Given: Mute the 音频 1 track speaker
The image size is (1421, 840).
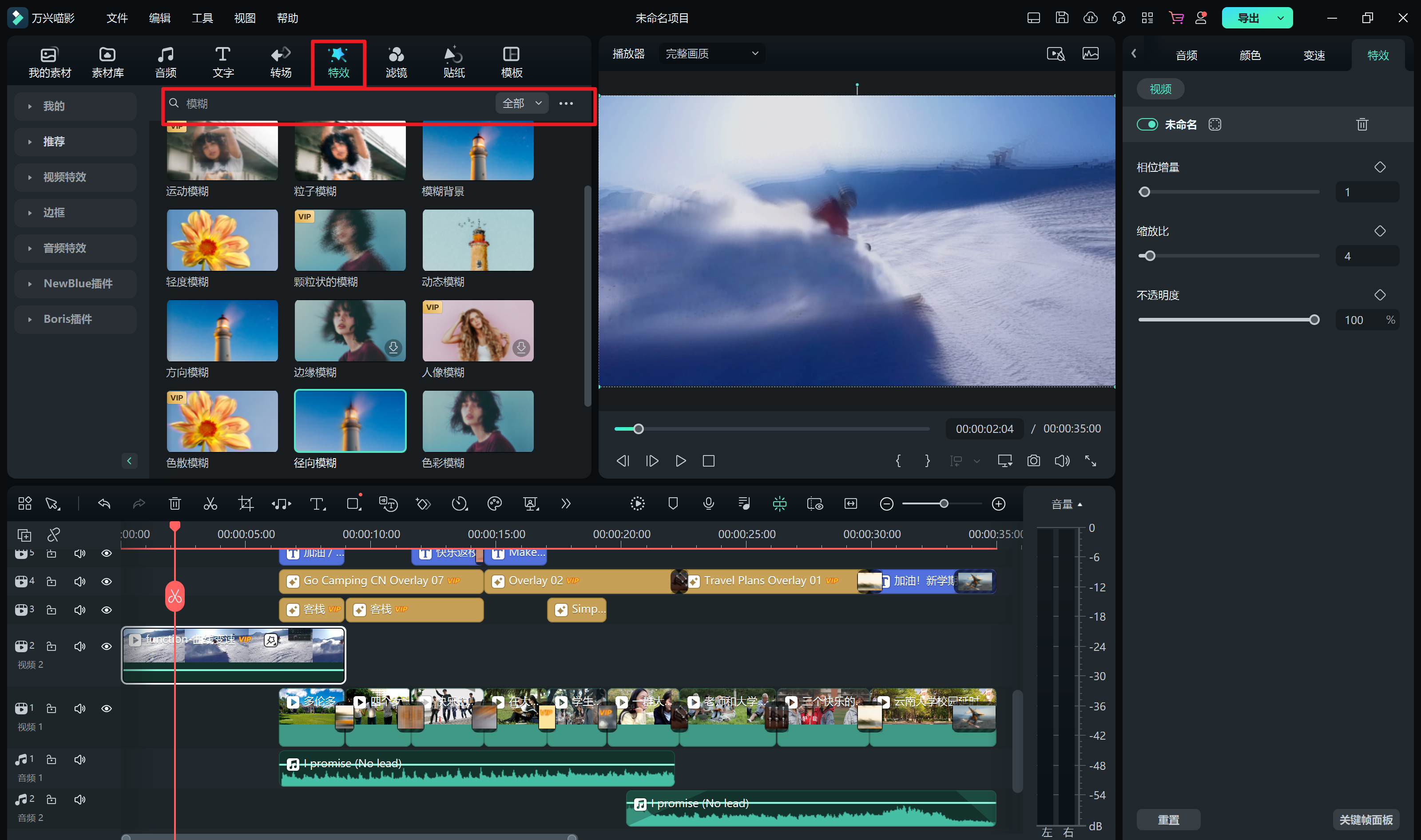Looking at the screenshot, I should (80, 759).
